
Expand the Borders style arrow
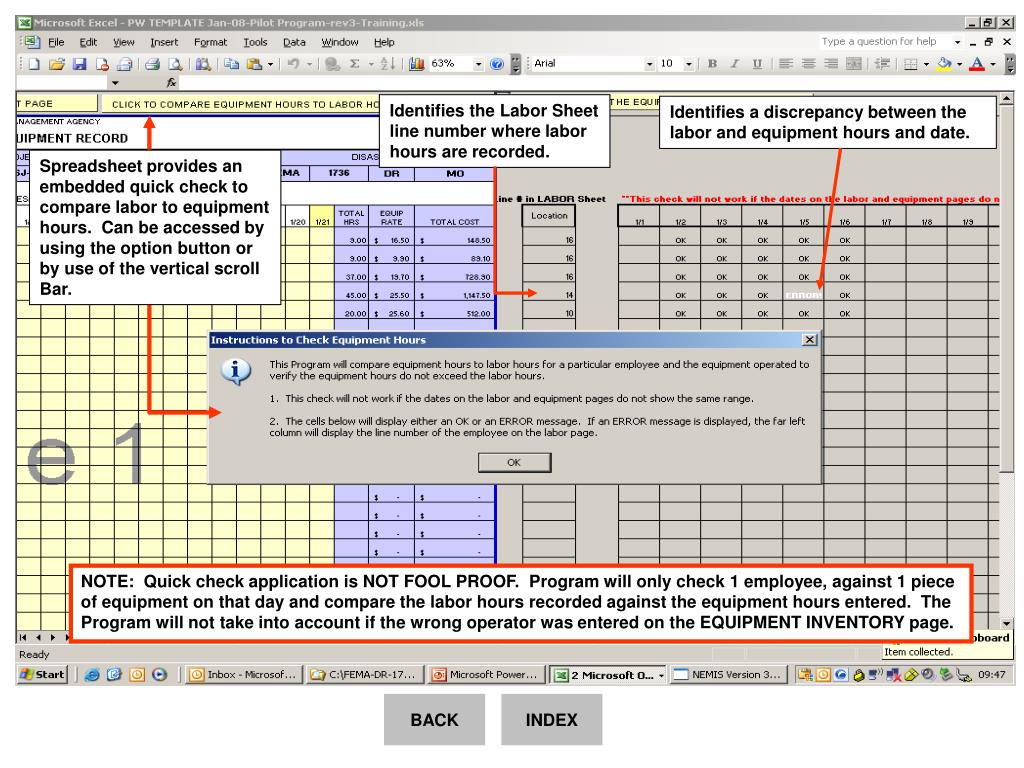tap(926, 64)
